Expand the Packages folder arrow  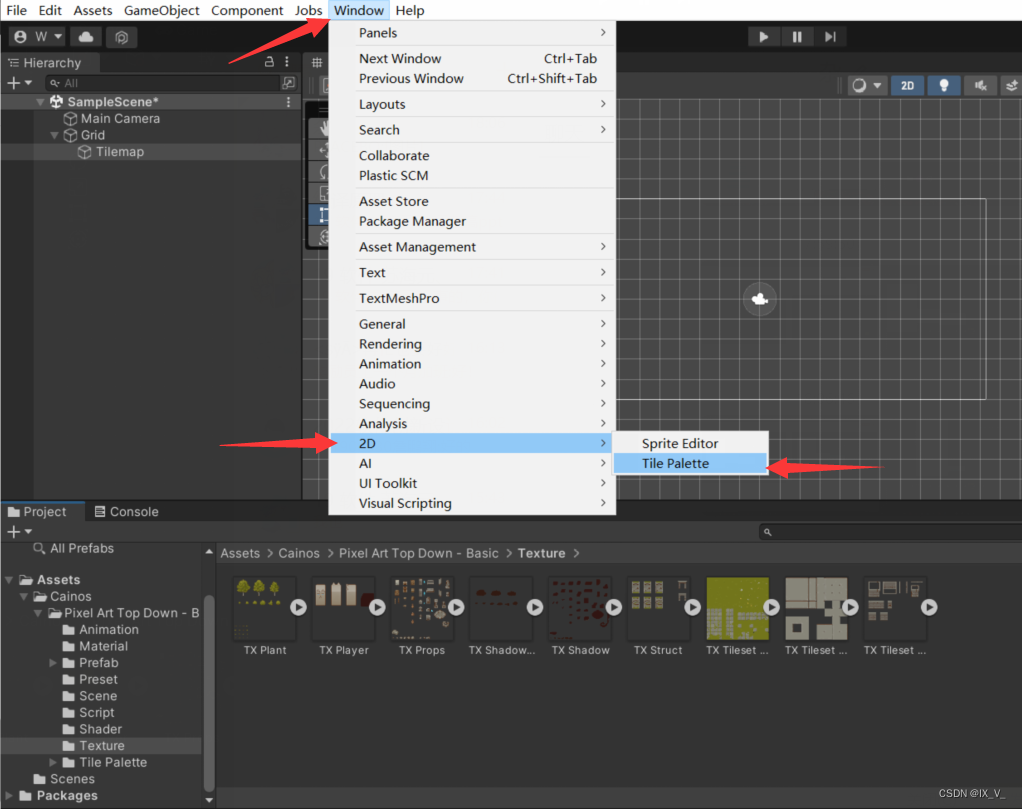coord(9,796)
